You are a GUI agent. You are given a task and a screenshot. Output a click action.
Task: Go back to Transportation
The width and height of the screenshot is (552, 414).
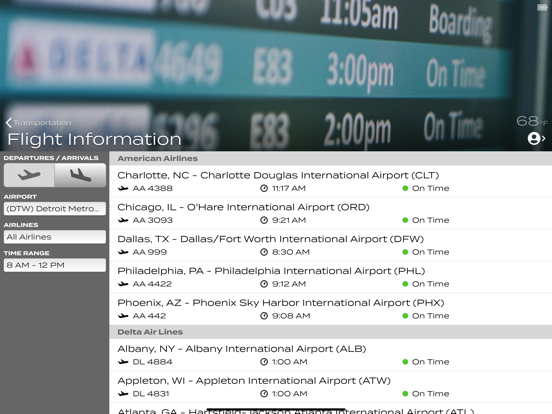(x=39, y=123)
